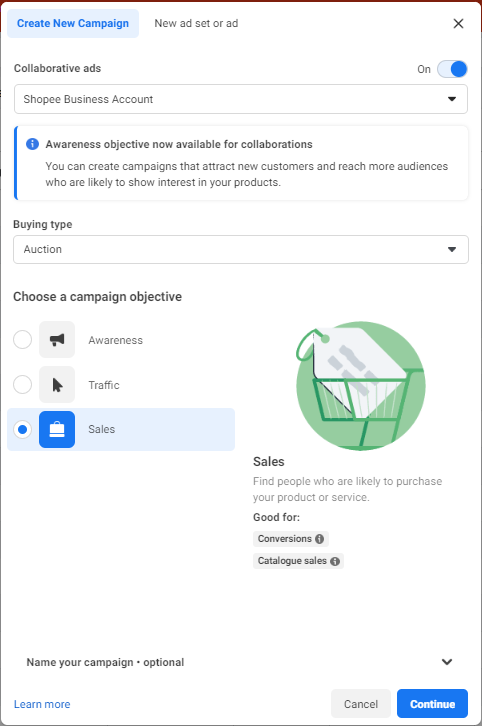The width and height of the screenshot is (482, 726).
Task: Click the Traffic cursor icon
Action: 57,385
